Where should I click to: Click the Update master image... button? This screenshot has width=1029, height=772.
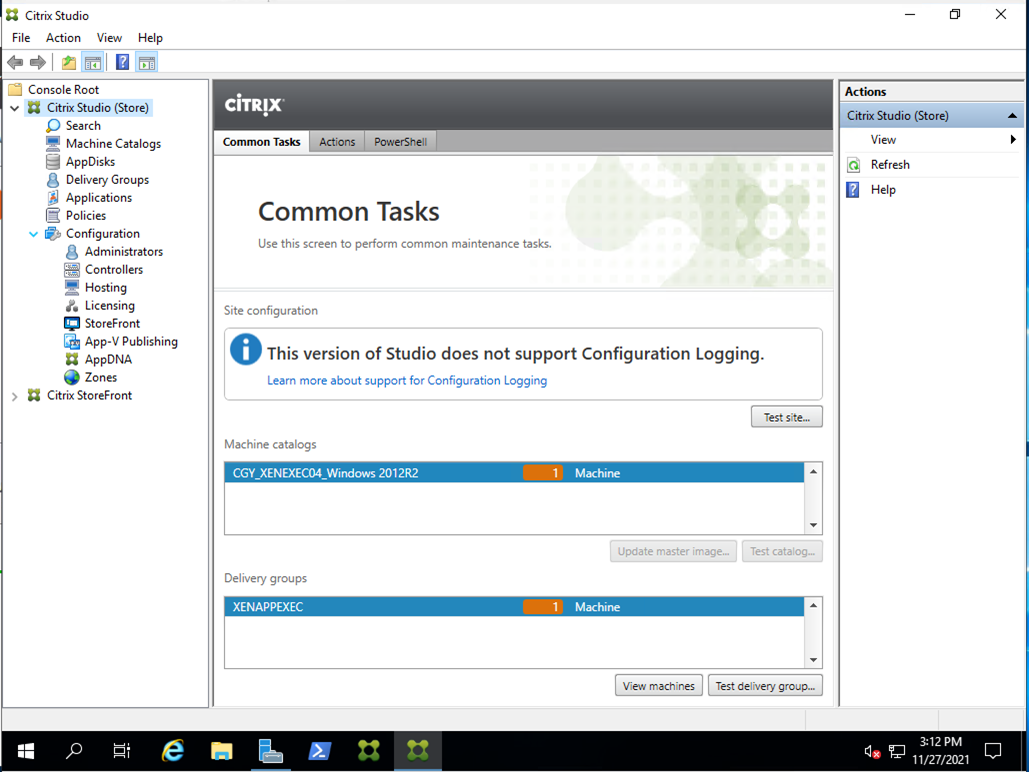point(673,551)
